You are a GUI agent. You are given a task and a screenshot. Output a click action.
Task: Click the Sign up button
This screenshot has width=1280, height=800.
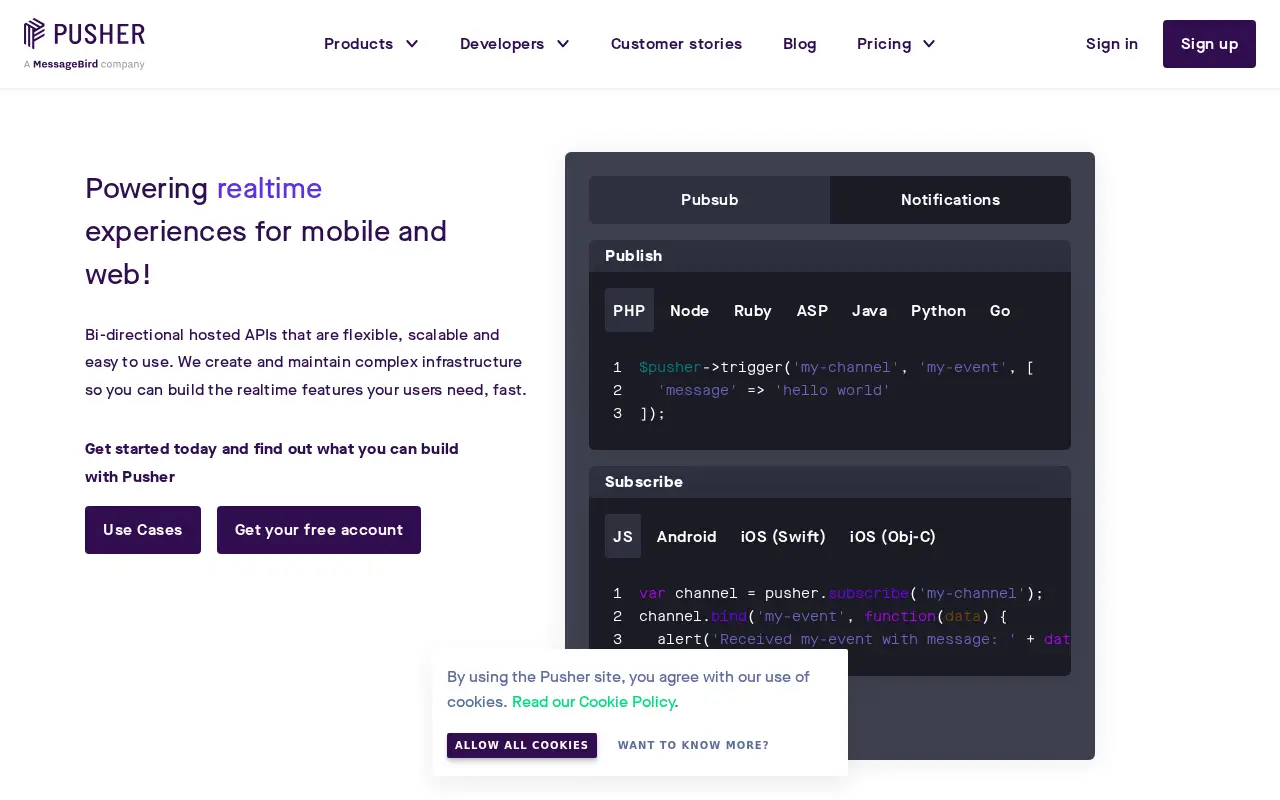point(1209,44)
